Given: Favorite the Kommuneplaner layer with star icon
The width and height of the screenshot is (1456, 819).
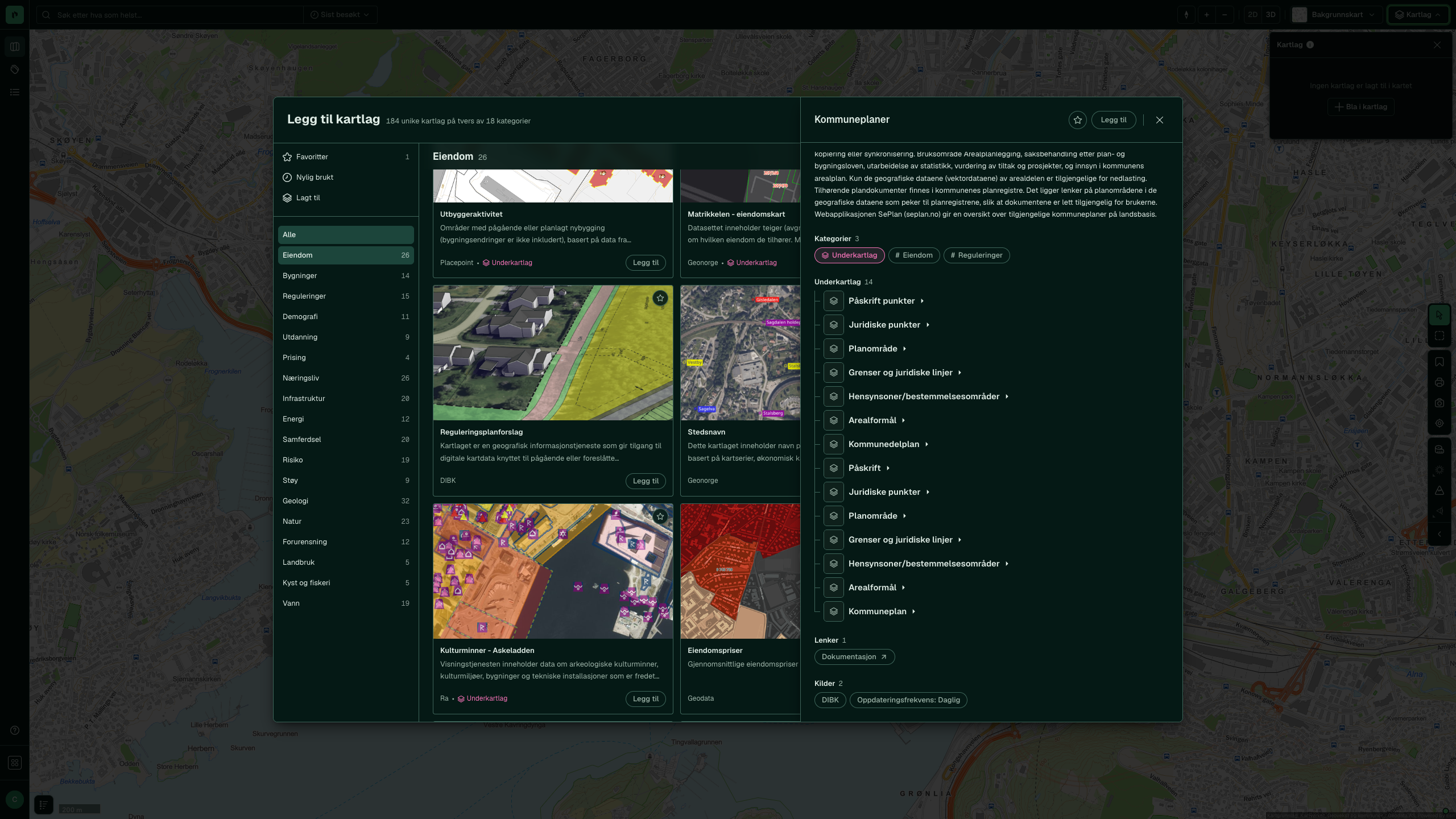Looking at the screenshot, I should (x=1077, y=120).
